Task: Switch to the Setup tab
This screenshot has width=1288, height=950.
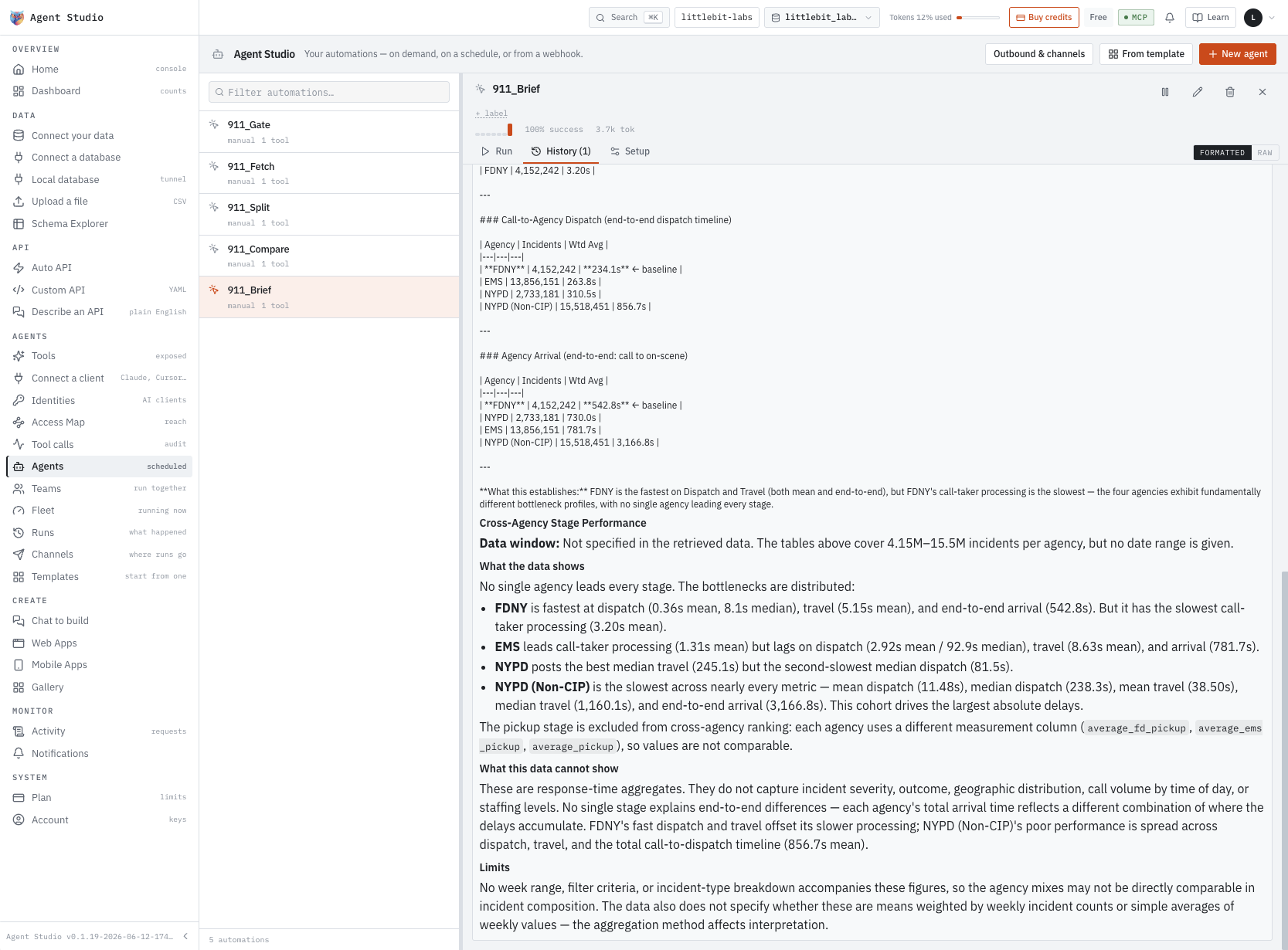Action: click(x=630, y=151)
